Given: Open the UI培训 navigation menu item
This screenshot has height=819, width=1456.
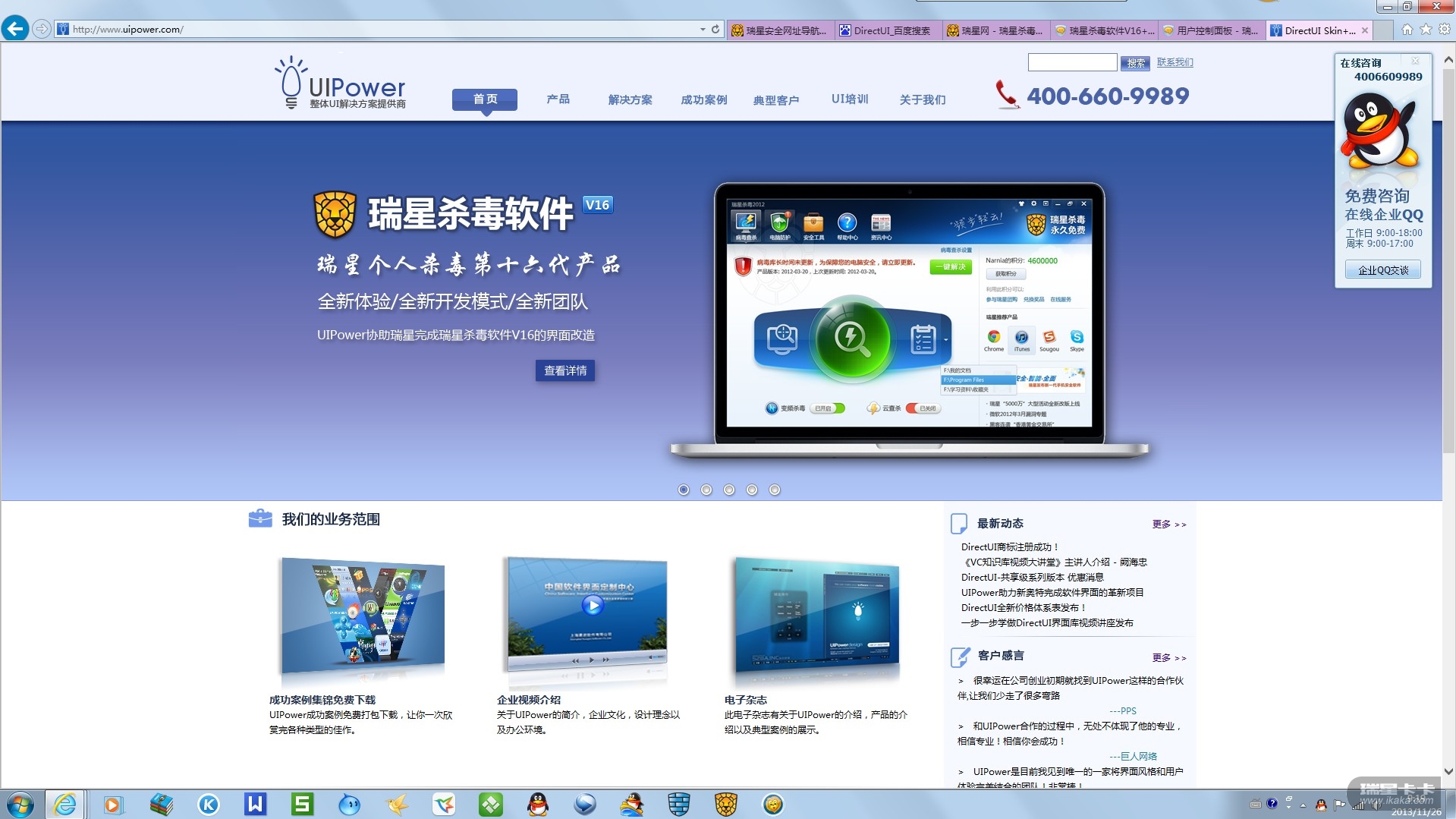Looking at the screenshot, I should point(850,99).
